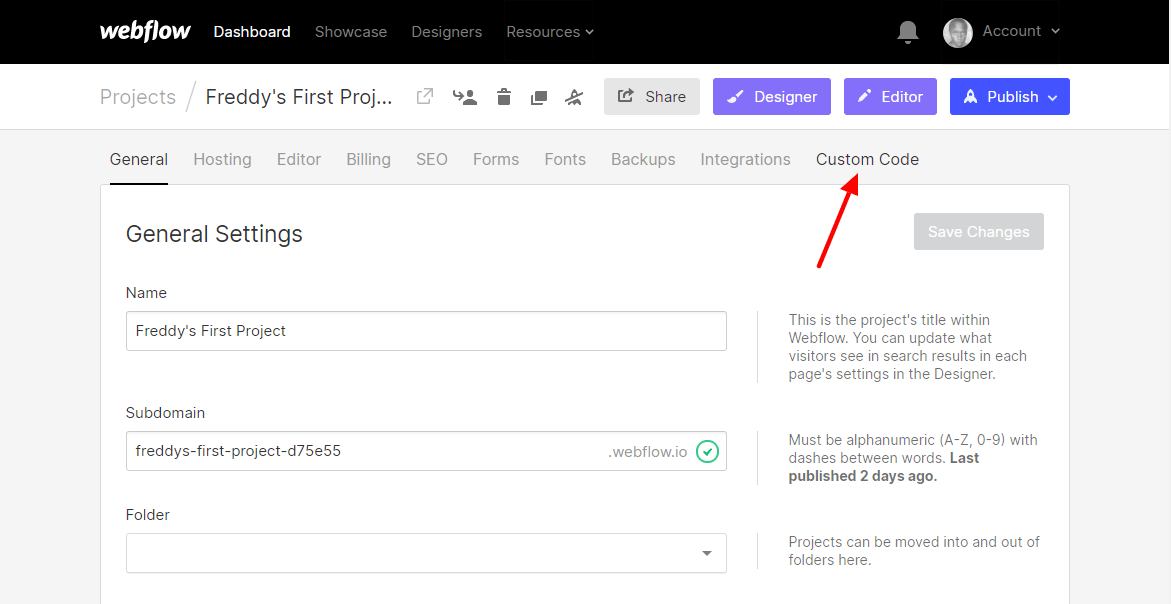This screenshot has height=604, width=1171.
Task: Switch to the General tab
Action: [139, 159]
